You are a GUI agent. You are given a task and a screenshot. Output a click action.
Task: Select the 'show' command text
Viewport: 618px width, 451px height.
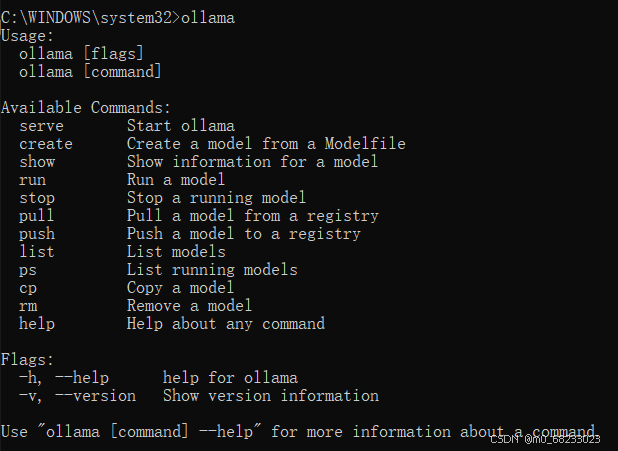(x=37, y=162)
